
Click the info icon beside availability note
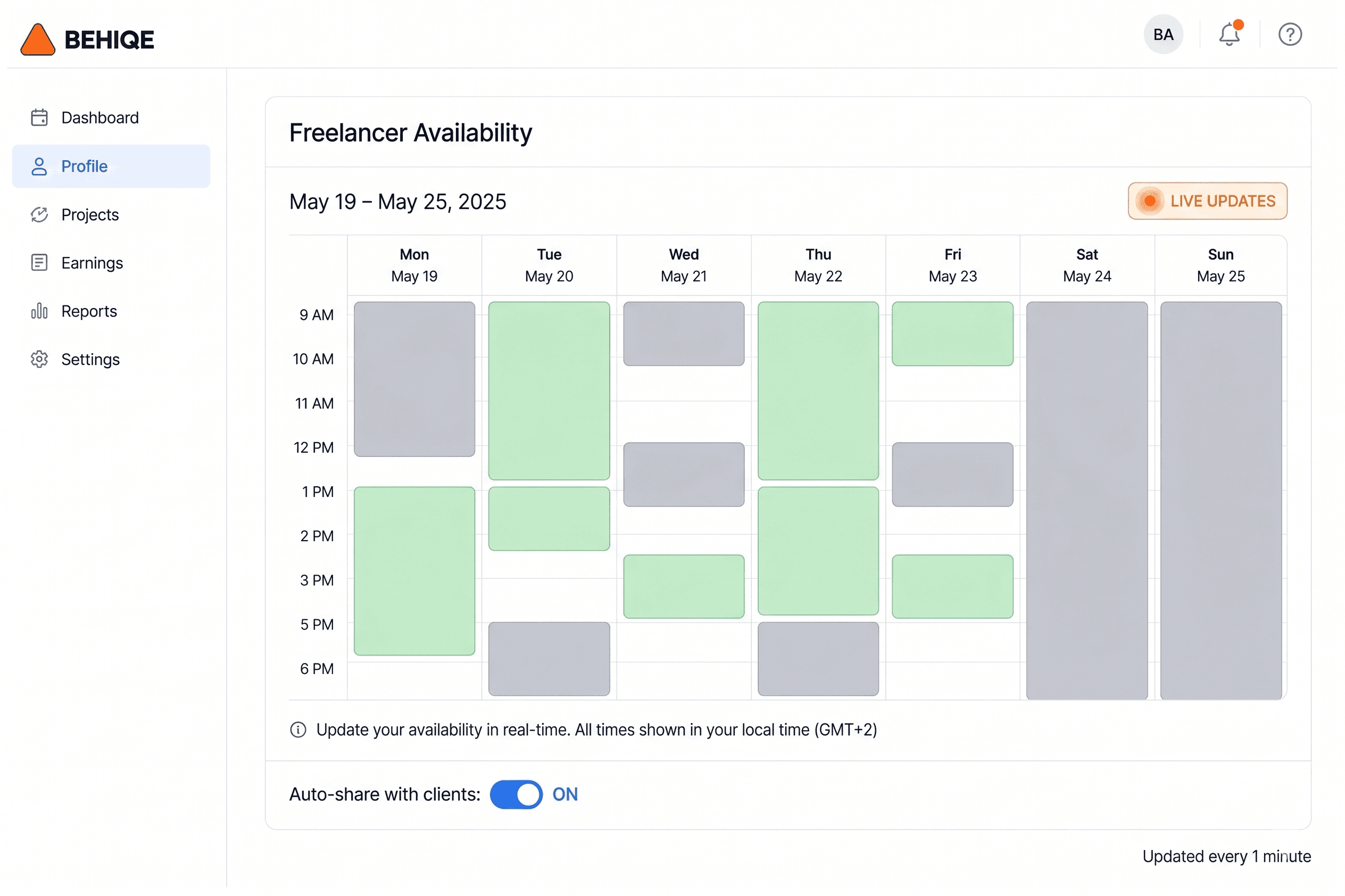[298, 731]
